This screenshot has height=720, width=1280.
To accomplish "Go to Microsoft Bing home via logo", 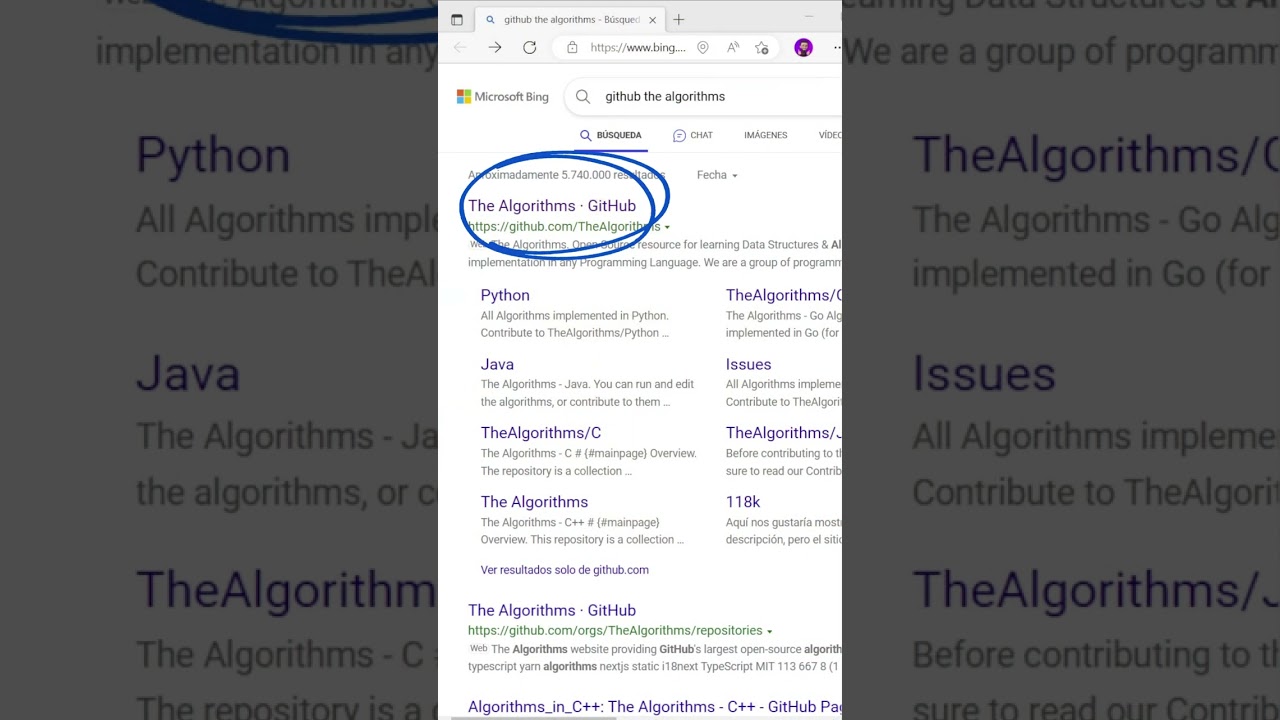I will 503,97.
